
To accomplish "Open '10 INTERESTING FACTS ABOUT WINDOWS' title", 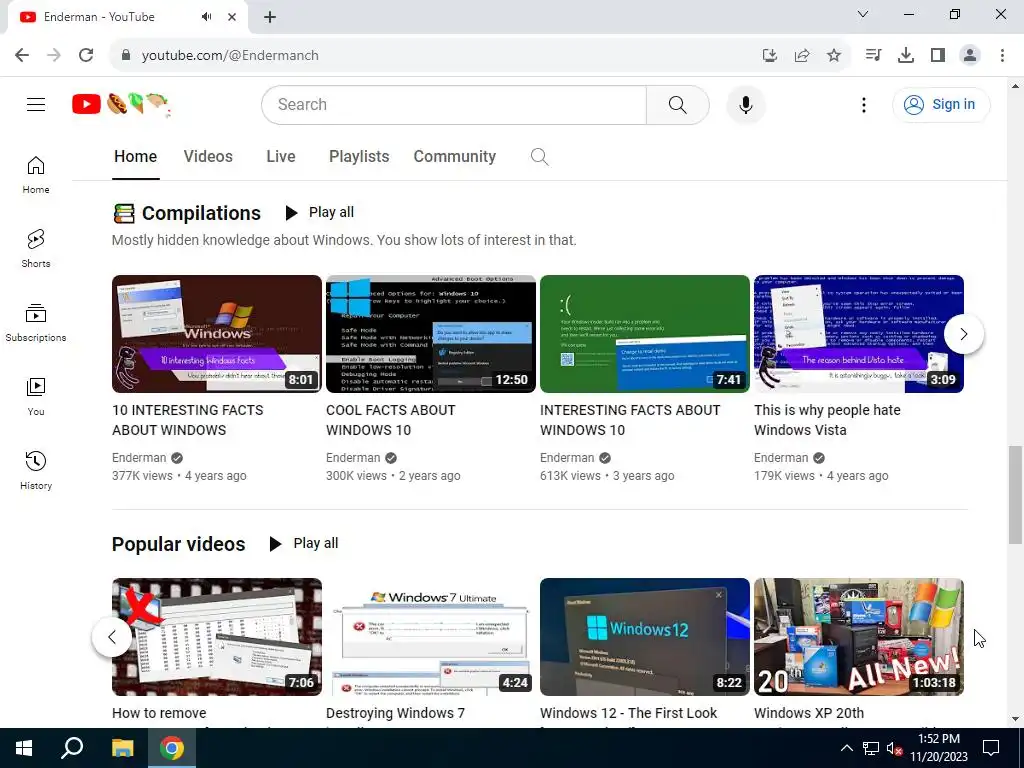I will (187, 420).
